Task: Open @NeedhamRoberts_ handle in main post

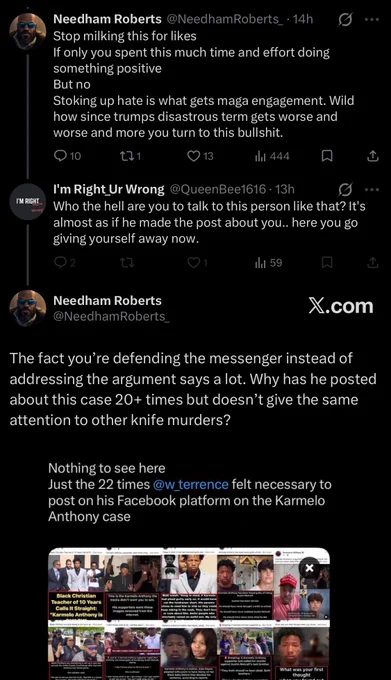Action: pos(111,317)
